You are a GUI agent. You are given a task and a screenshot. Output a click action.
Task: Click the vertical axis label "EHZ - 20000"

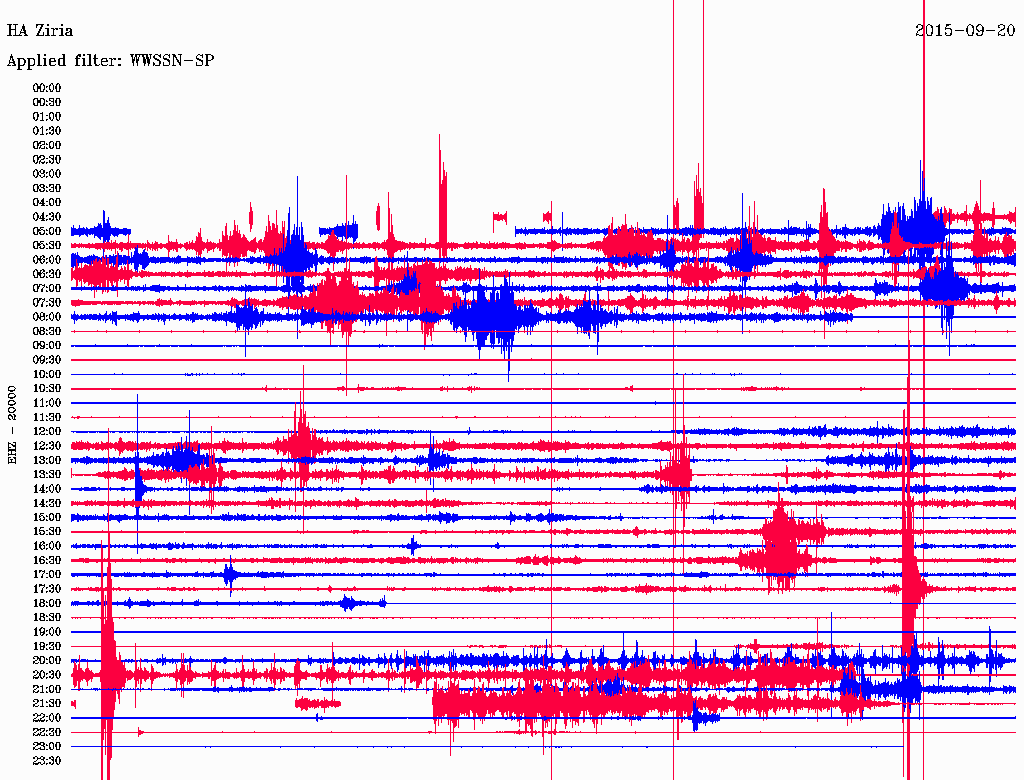point(12,425)
